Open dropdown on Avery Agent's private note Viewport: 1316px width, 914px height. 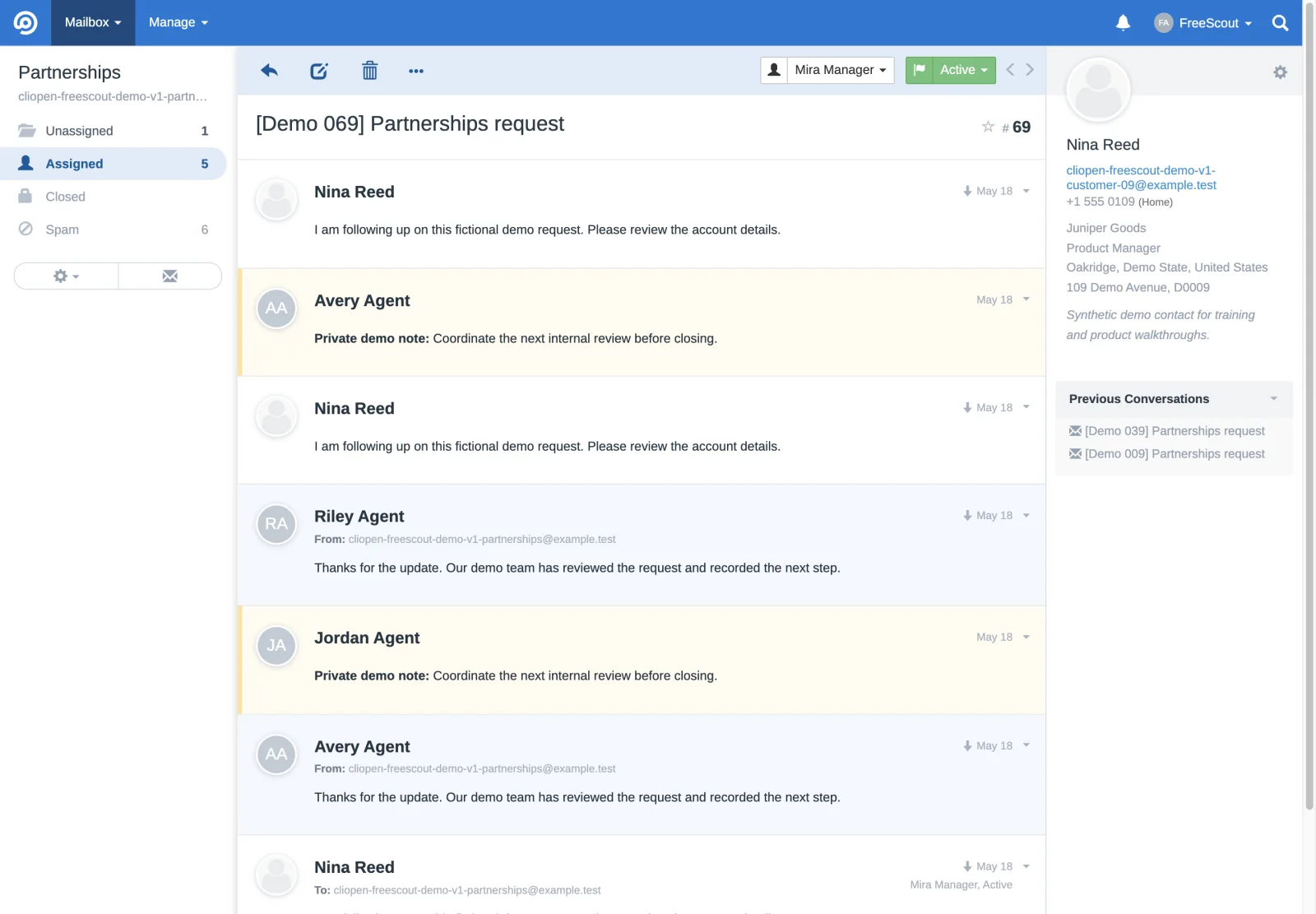click(1026, 299)
